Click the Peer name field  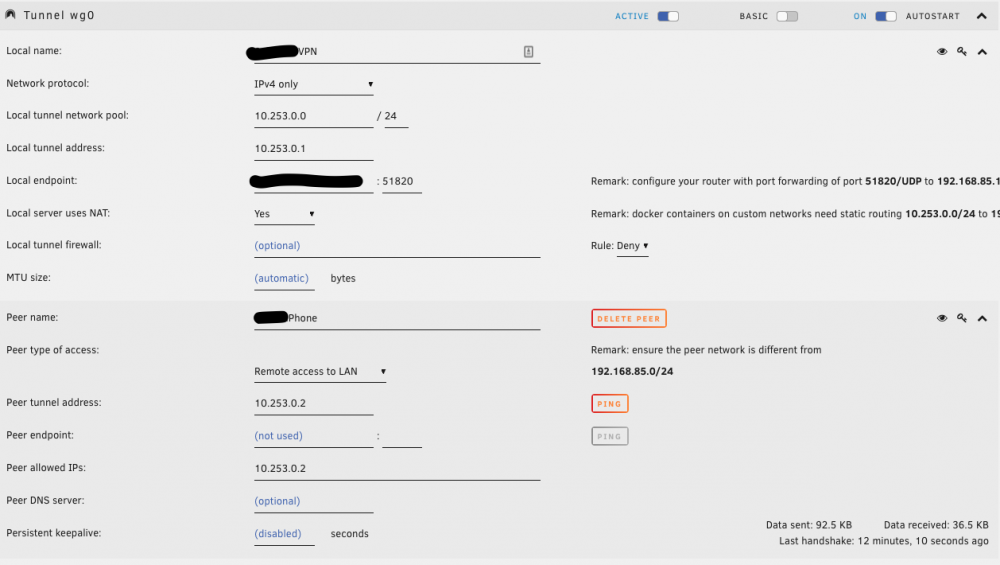[x=397, y=318]
